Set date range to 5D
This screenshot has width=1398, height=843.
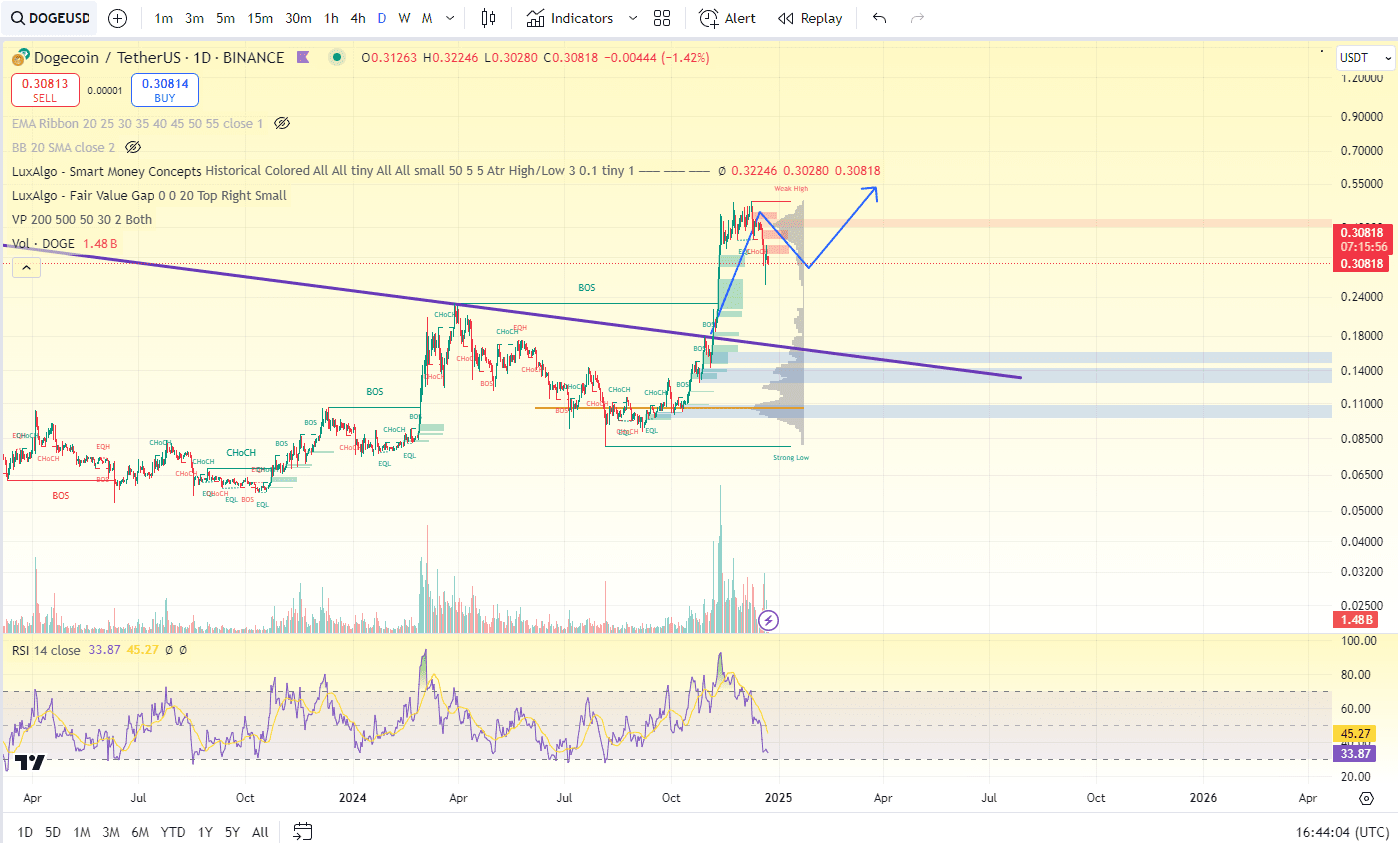(x=53, y=832)
